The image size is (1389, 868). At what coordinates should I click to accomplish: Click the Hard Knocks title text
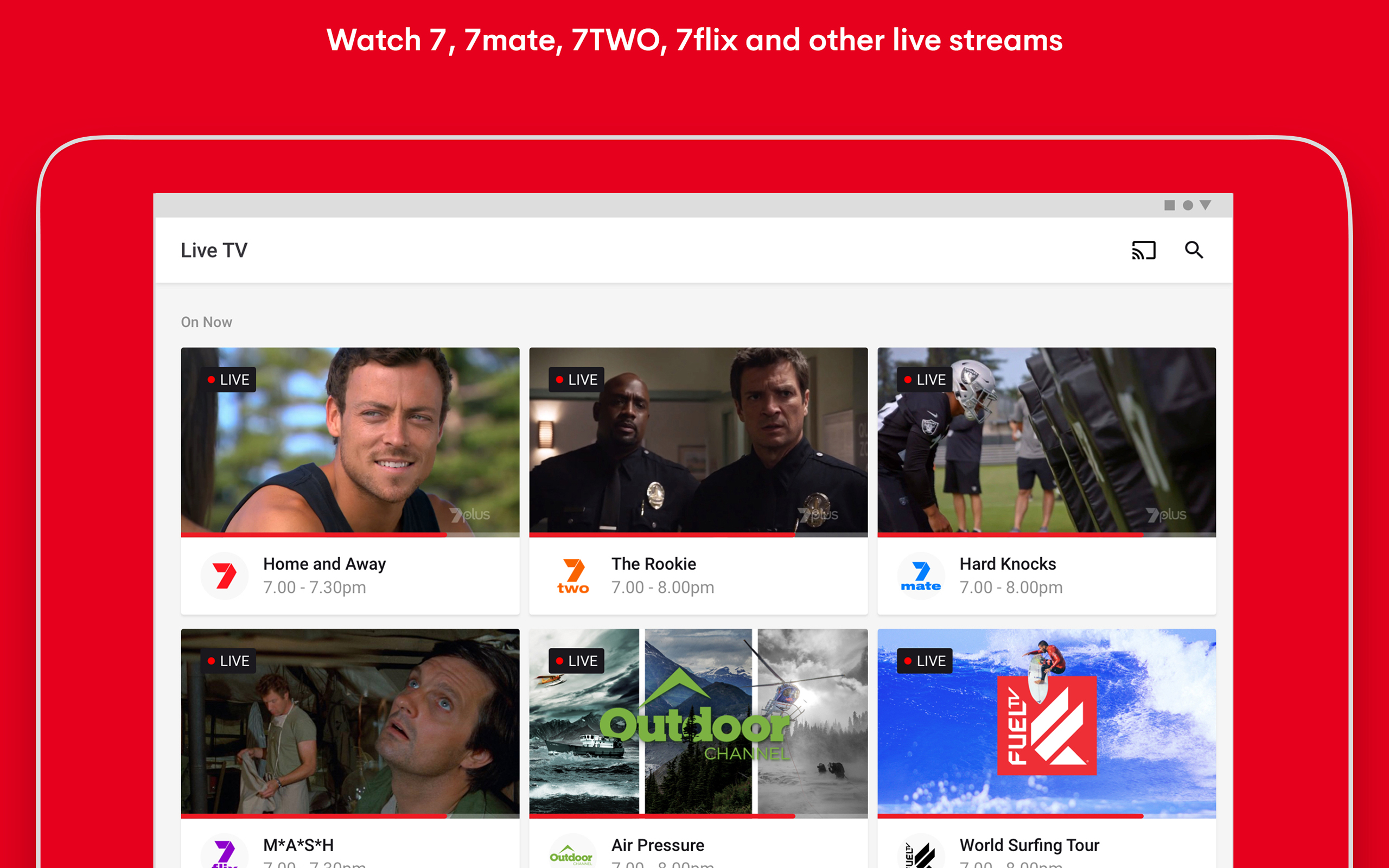[1008, 564]
